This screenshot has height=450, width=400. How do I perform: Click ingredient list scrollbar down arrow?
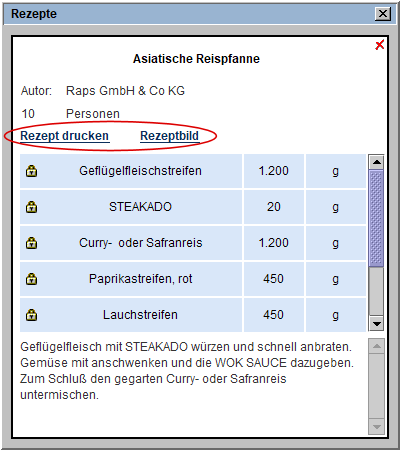coord(377,323)
